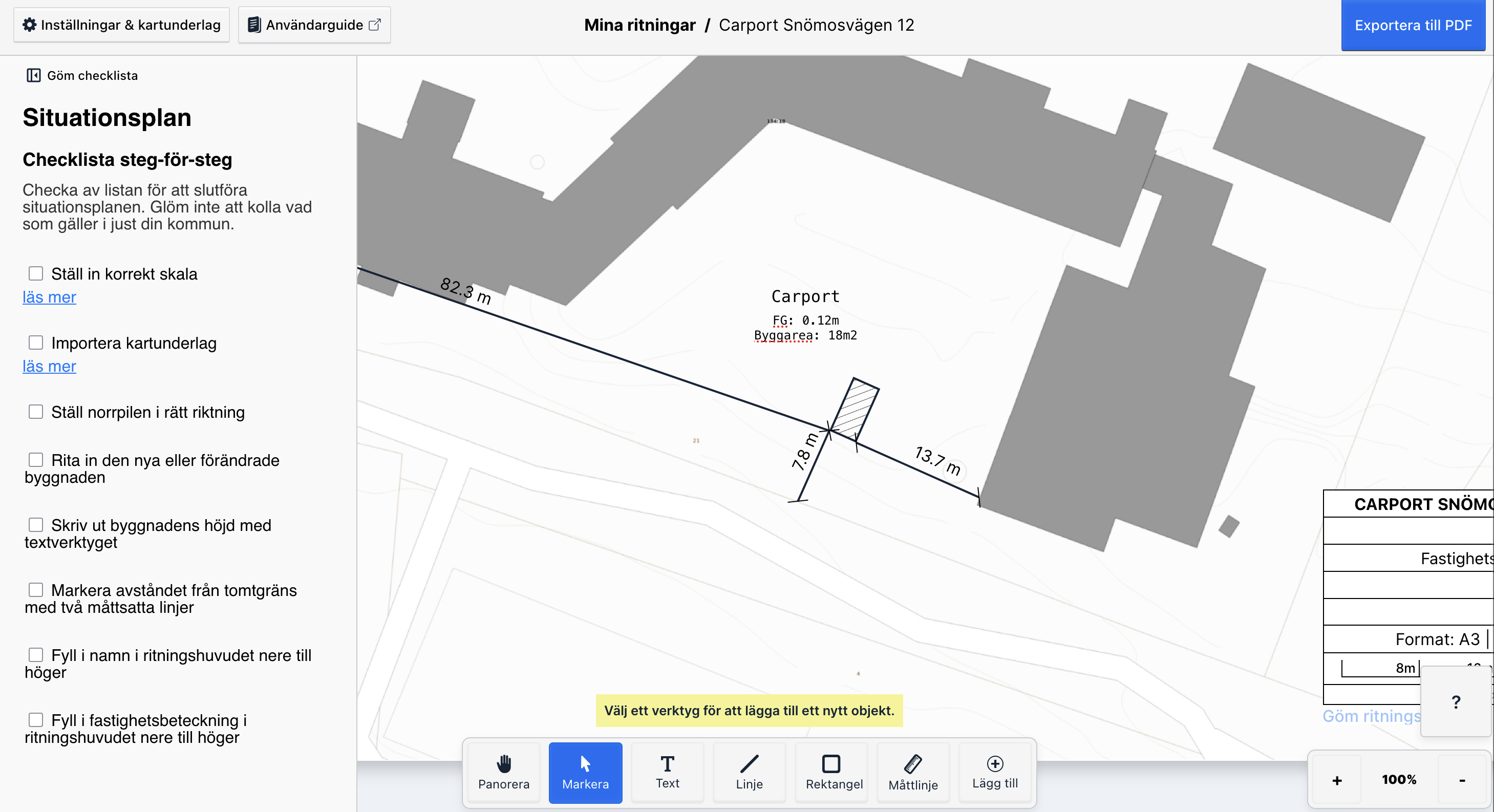1494x812 pixels.
Task: Tick Rita in den nya byggnaden checkbox
Action: pyautogui.click(x=36, y=460)
